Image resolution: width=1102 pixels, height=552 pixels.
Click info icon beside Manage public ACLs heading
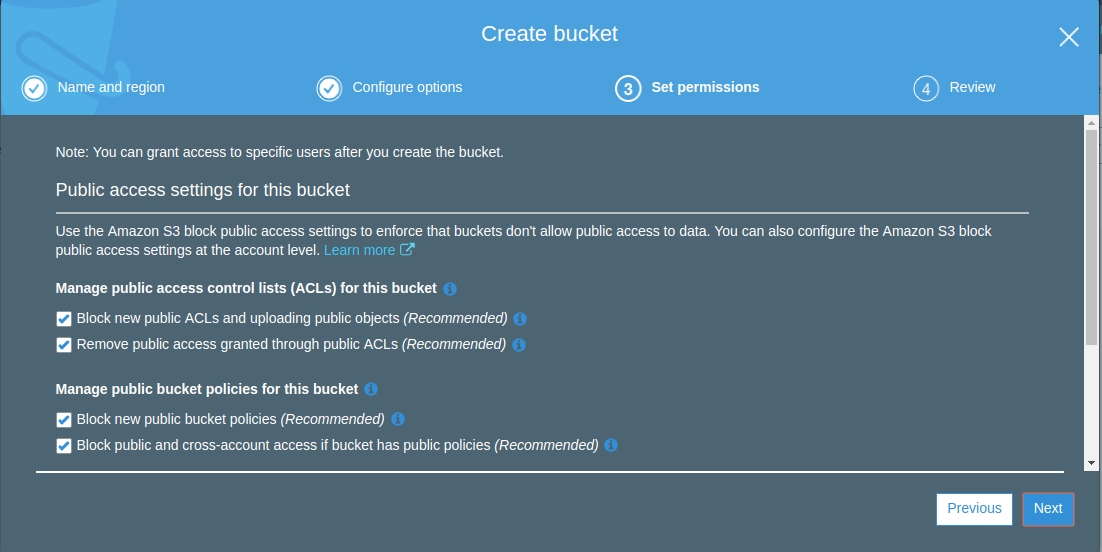[x=450, y=289]
